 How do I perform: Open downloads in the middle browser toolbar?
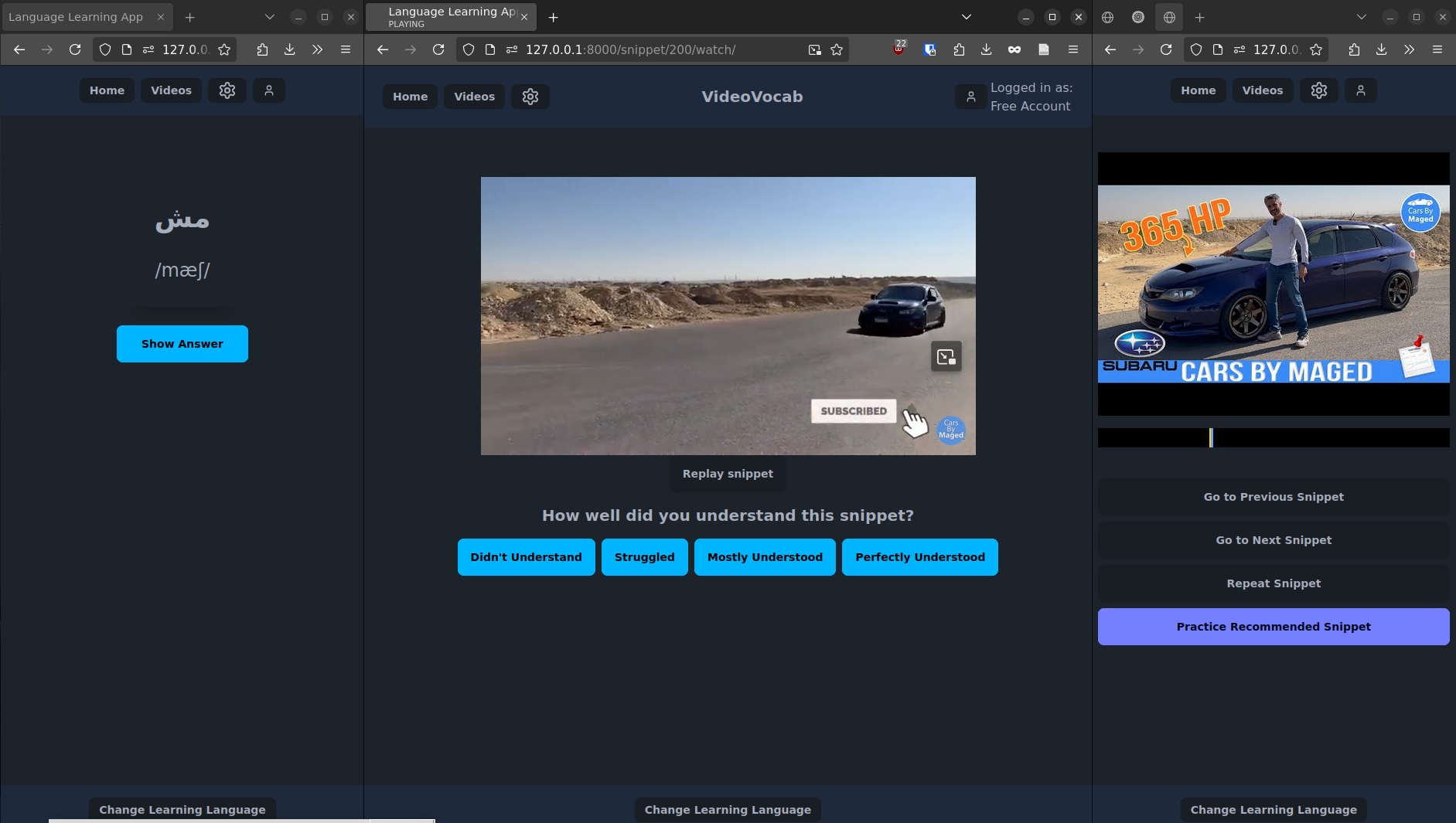(x=986, y=49)
